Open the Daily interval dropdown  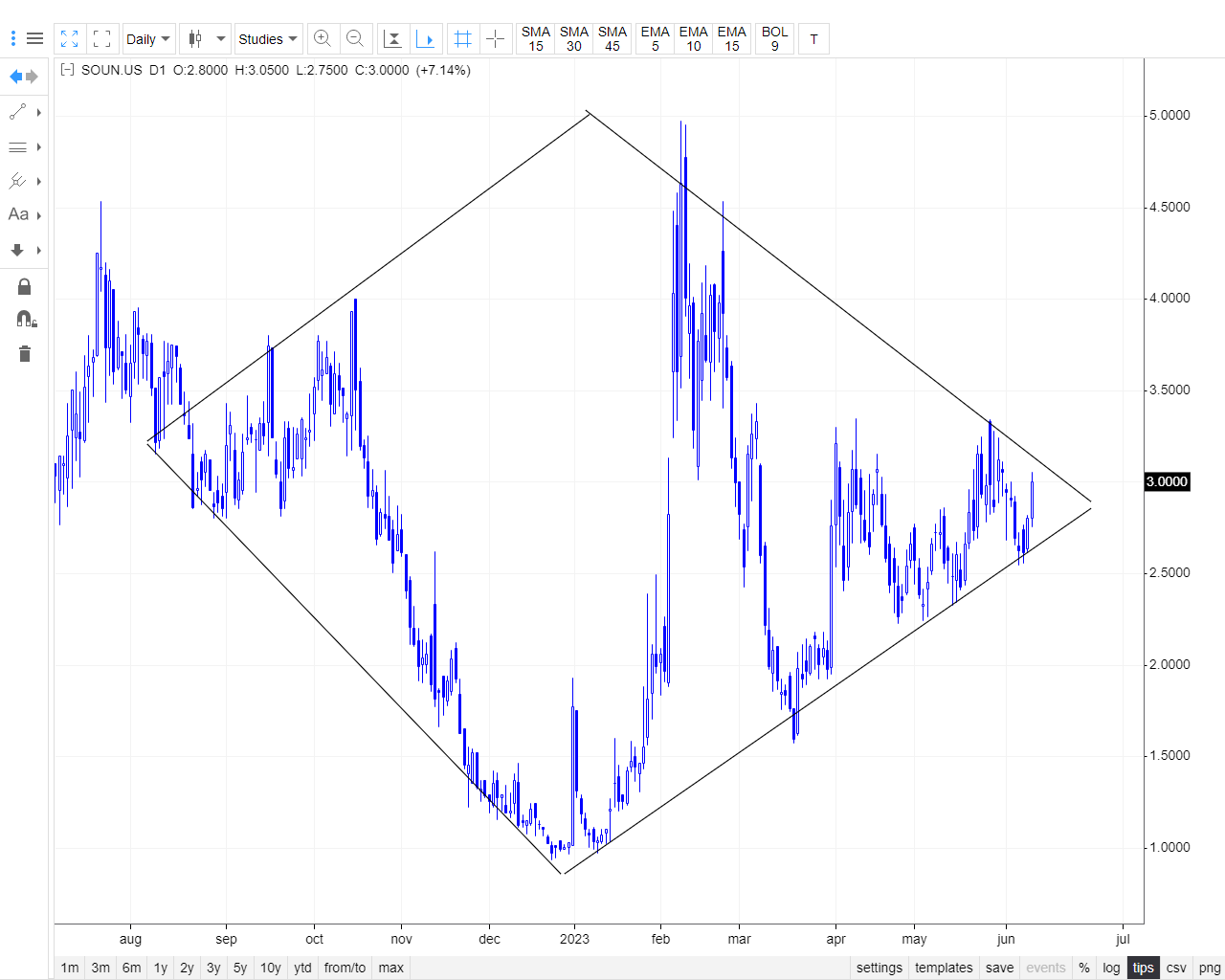coord(148,38)
